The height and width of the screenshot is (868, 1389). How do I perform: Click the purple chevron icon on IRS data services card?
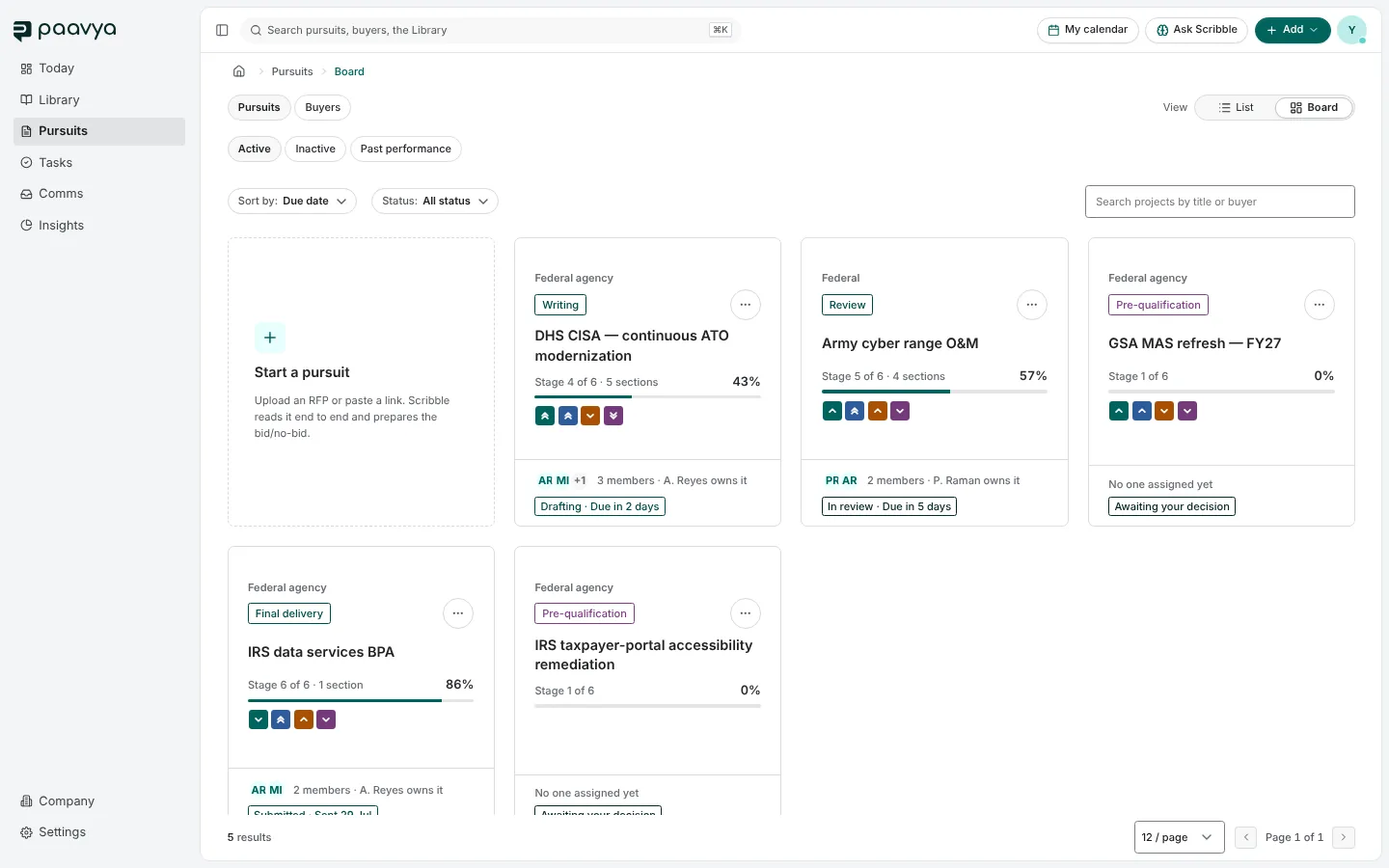point(326,719)
